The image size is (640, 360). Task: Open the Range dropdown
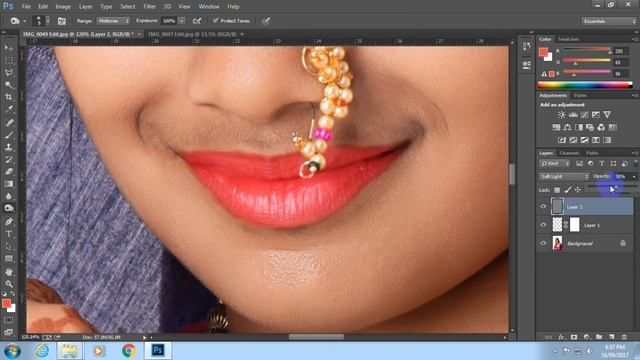pyautogui.click(x=113, y=21)
